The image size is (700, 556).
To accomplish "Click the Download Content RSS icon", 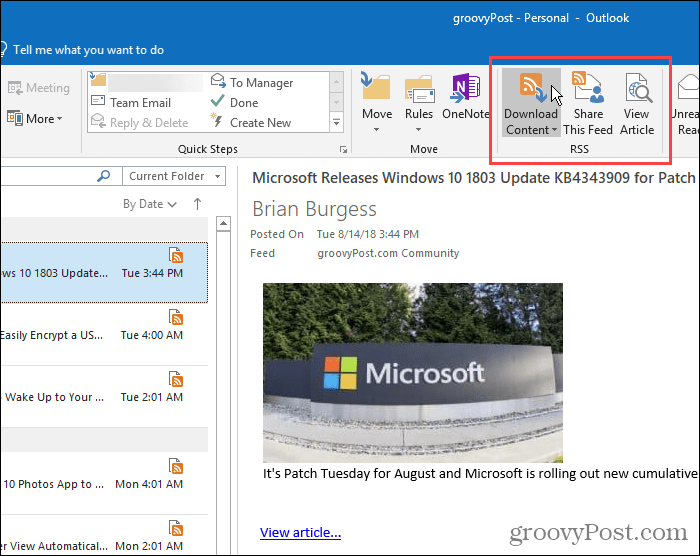I will 532,88.
